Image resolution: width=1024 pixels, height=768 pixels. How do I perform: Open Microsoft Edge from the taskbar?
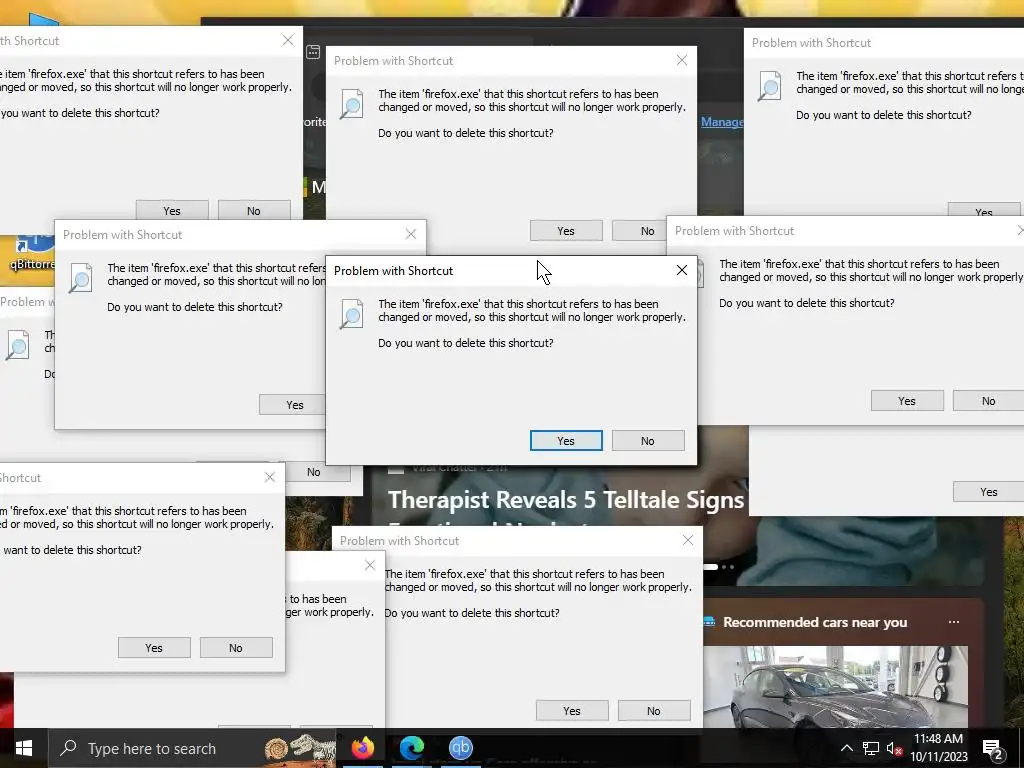[411, 747]
